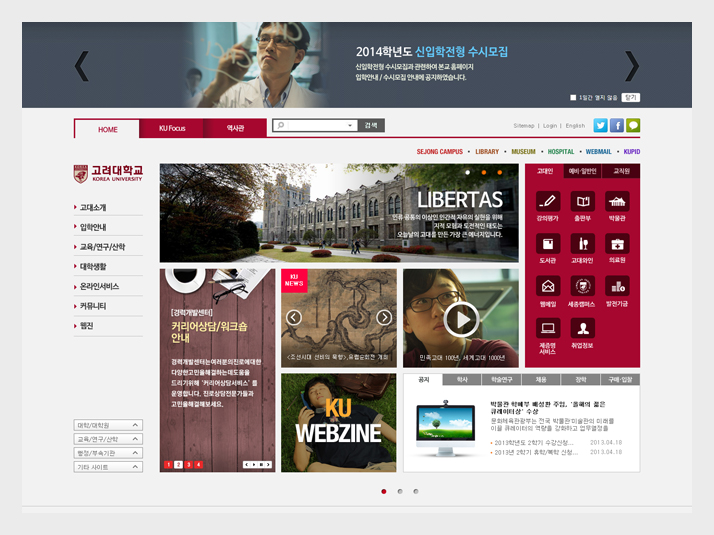The image size is (714, 535).
Task: Open the HOSPITAL link
Action: 561,152
